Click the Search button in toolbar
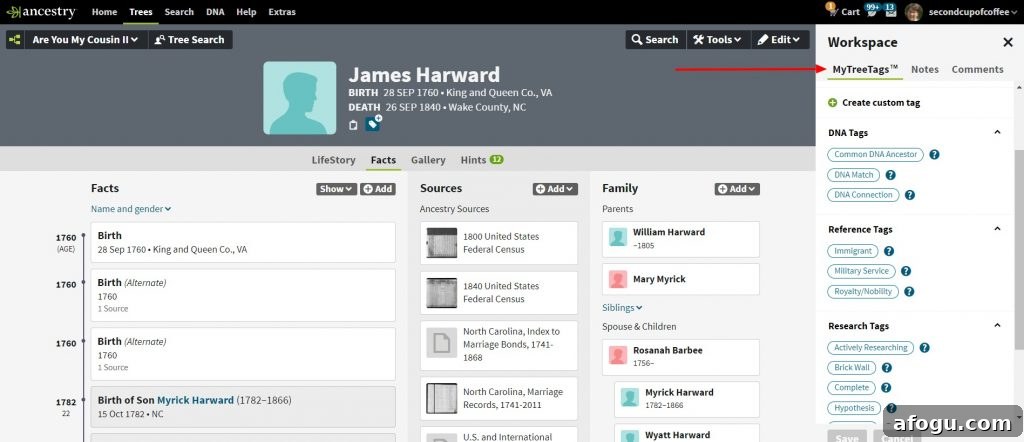 [655, 40]
